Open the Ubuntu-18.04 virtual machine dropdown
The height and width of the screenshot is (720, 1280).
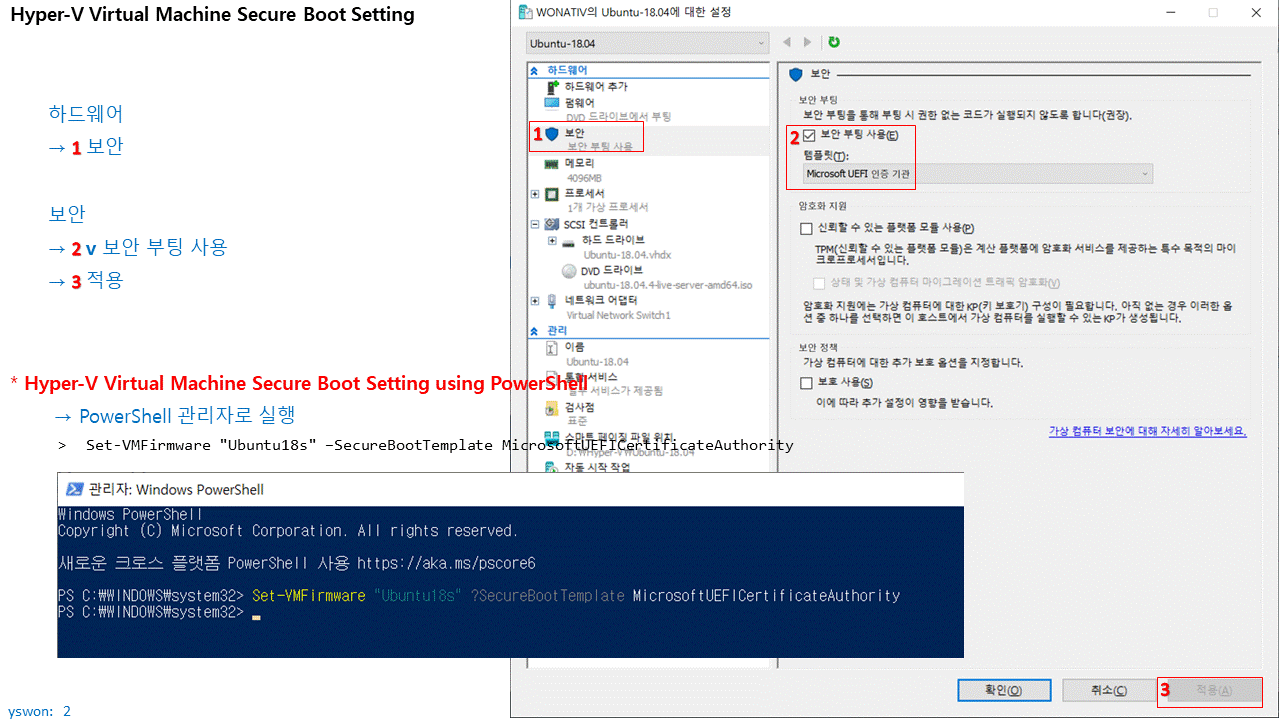pos(647,43)
